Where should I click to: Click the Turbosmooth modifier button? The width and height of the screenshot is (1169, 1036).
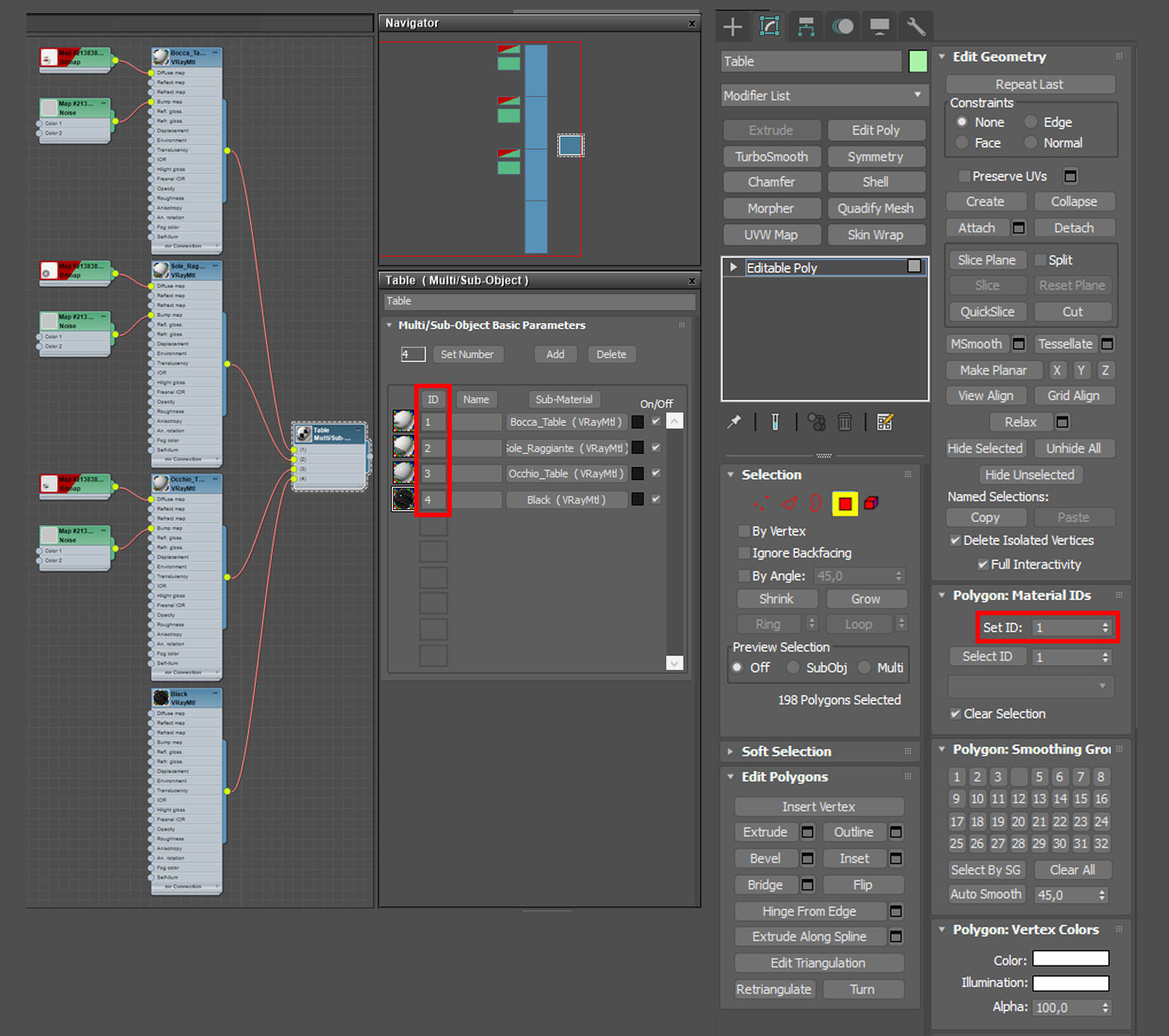(x=772, y=157)
